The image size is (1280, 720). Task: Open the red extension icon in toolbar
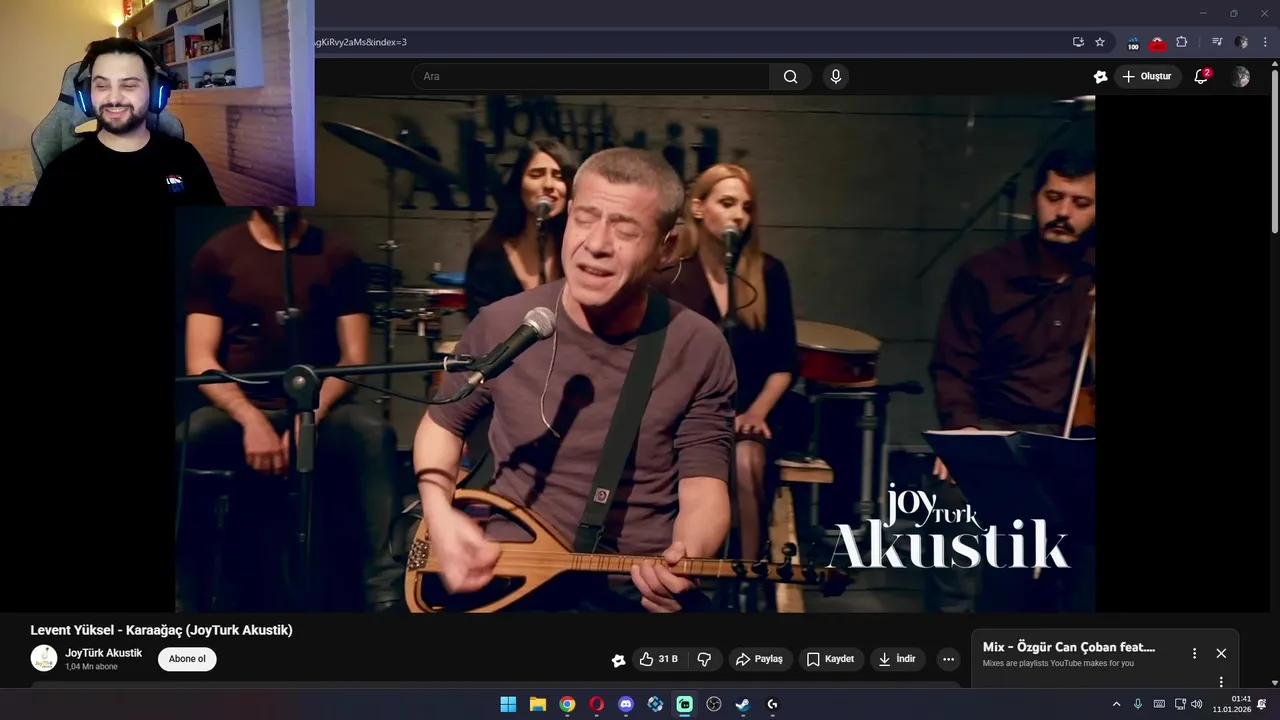click(x=1157, y=43)
